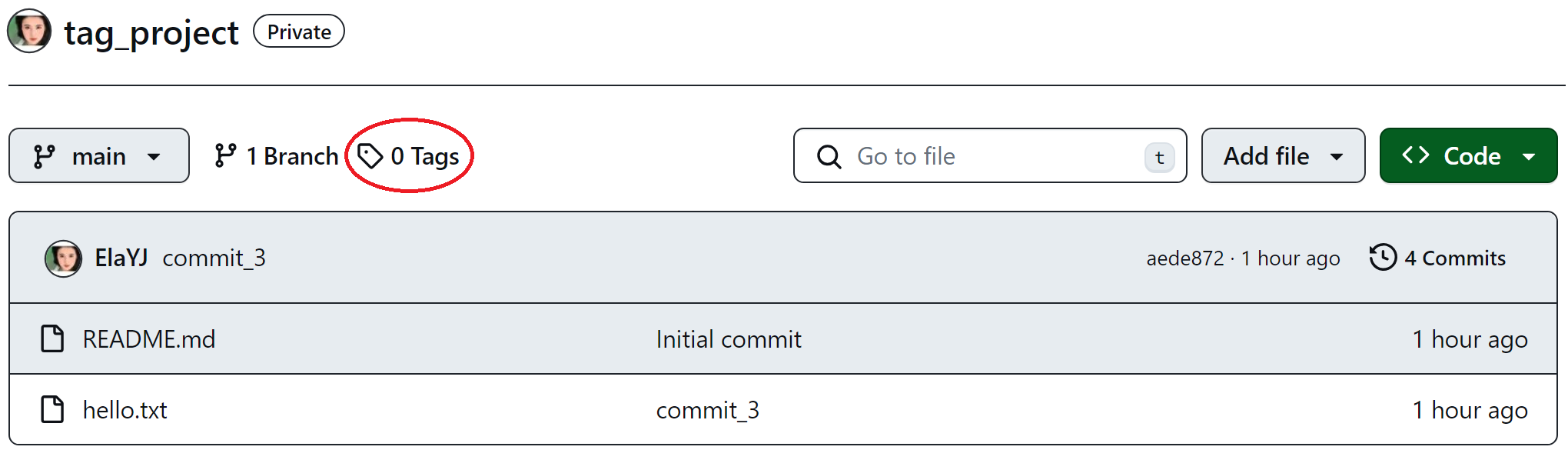The image size is (1568, 450).
Task: Click the search magnifier icon
Action: (x=829, y=157)
